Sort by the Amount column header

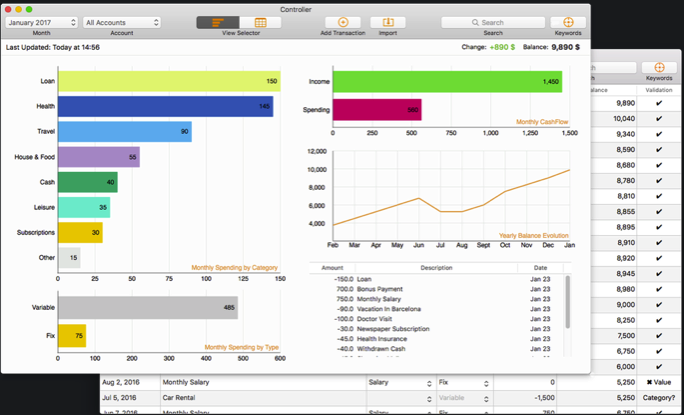point(332,268)
